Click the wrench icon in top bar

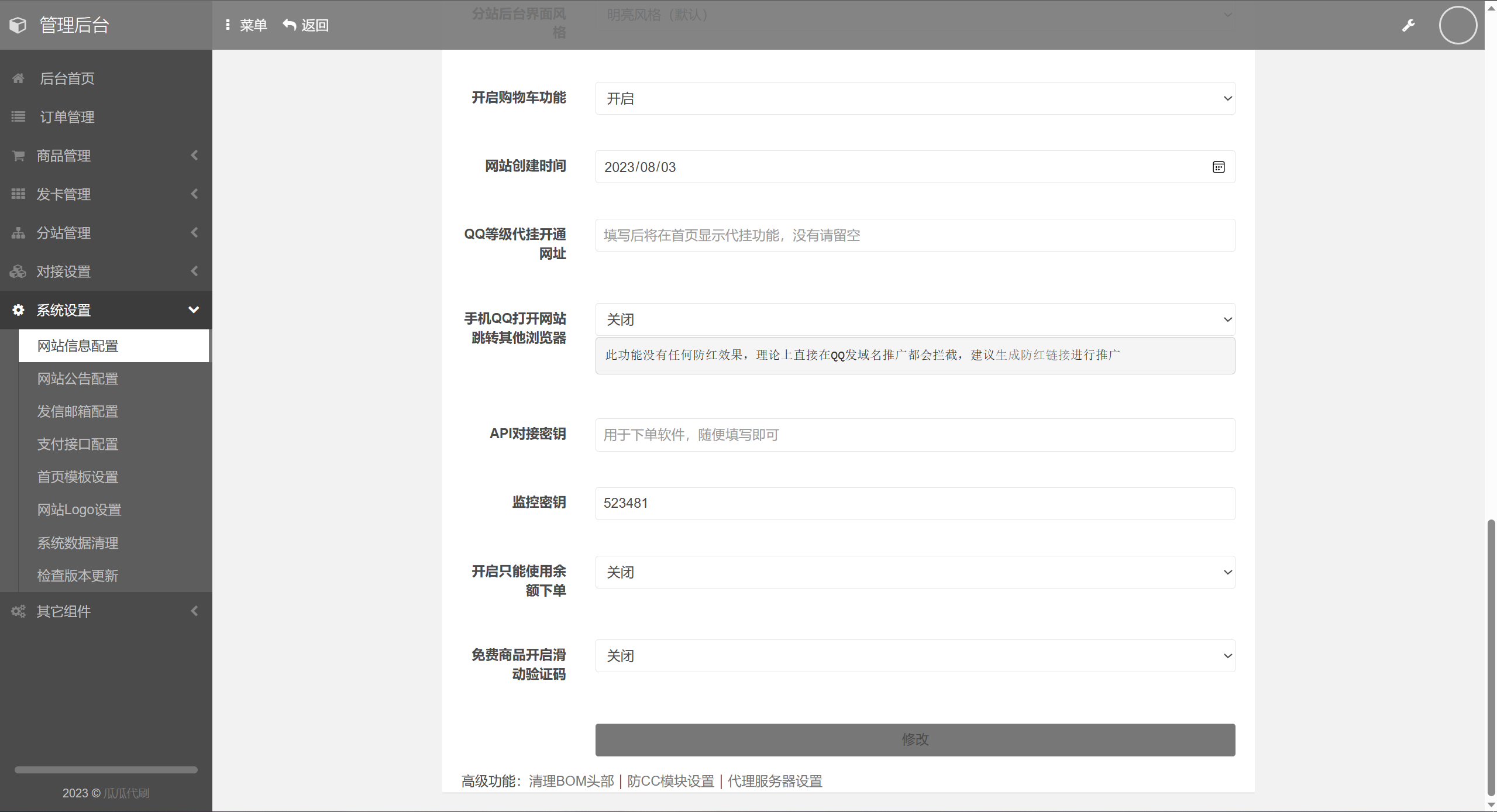pos(1408,25)
